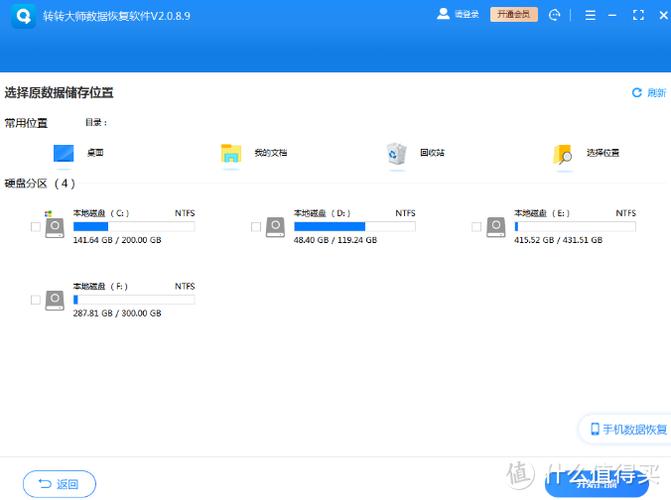Toggle fullscreen window icon
Viewport: 671px width, 500px height.
[x=638, y=15]
